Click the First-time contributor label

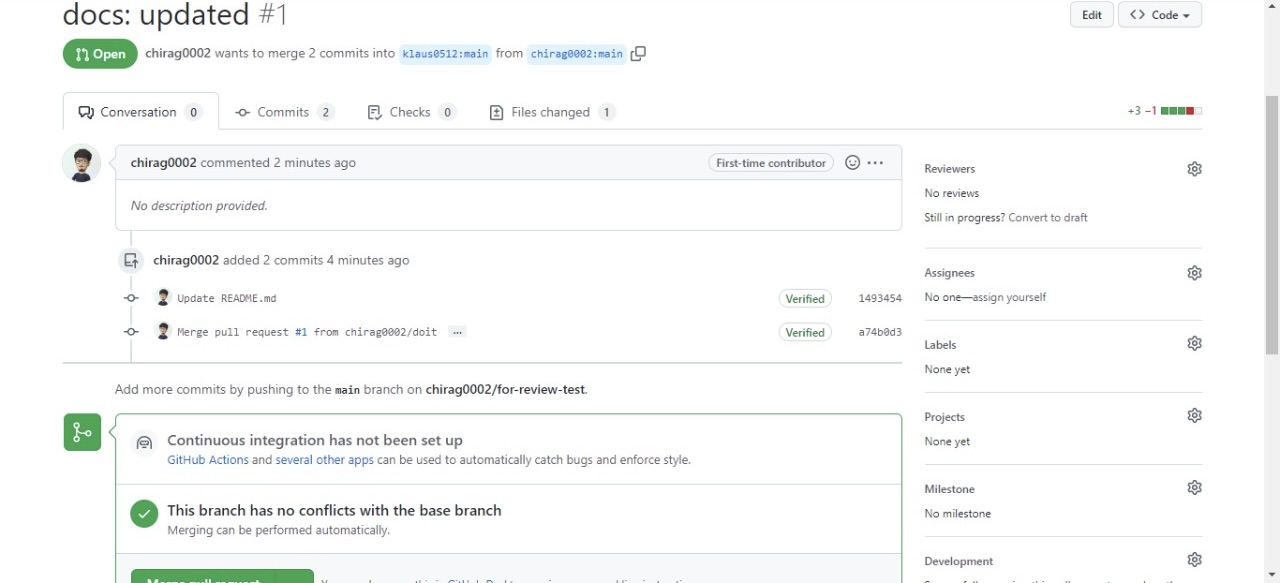771,163
